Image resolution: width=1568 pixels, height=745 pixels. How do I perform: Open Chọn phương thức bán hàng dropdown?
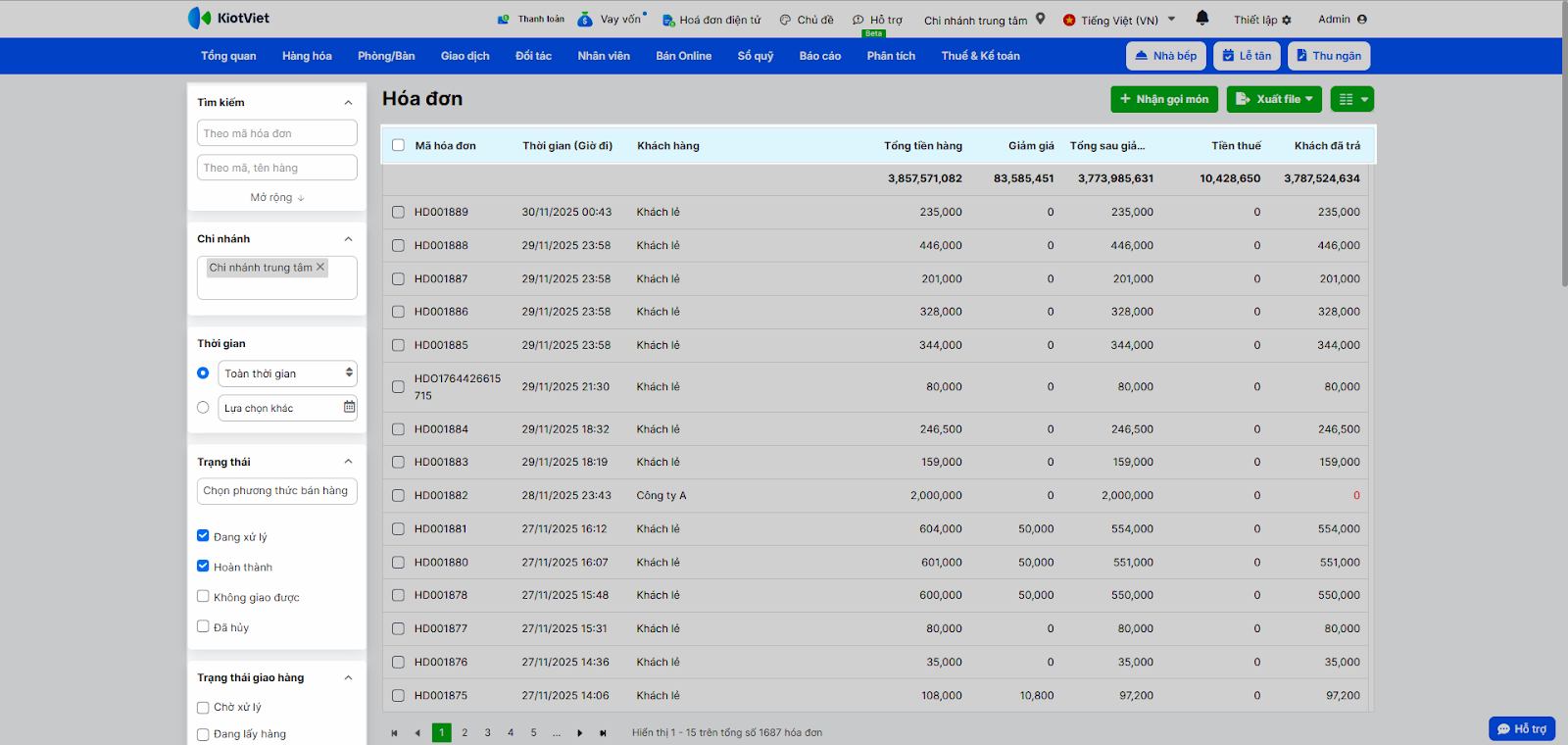[277, 491]
